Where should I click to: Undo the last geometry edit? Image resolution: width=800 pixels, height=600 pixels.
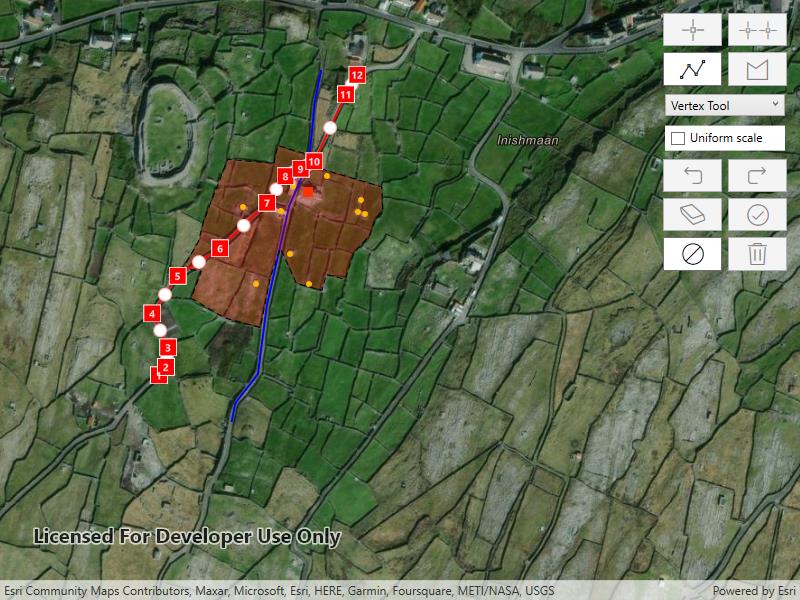(692, 175)
